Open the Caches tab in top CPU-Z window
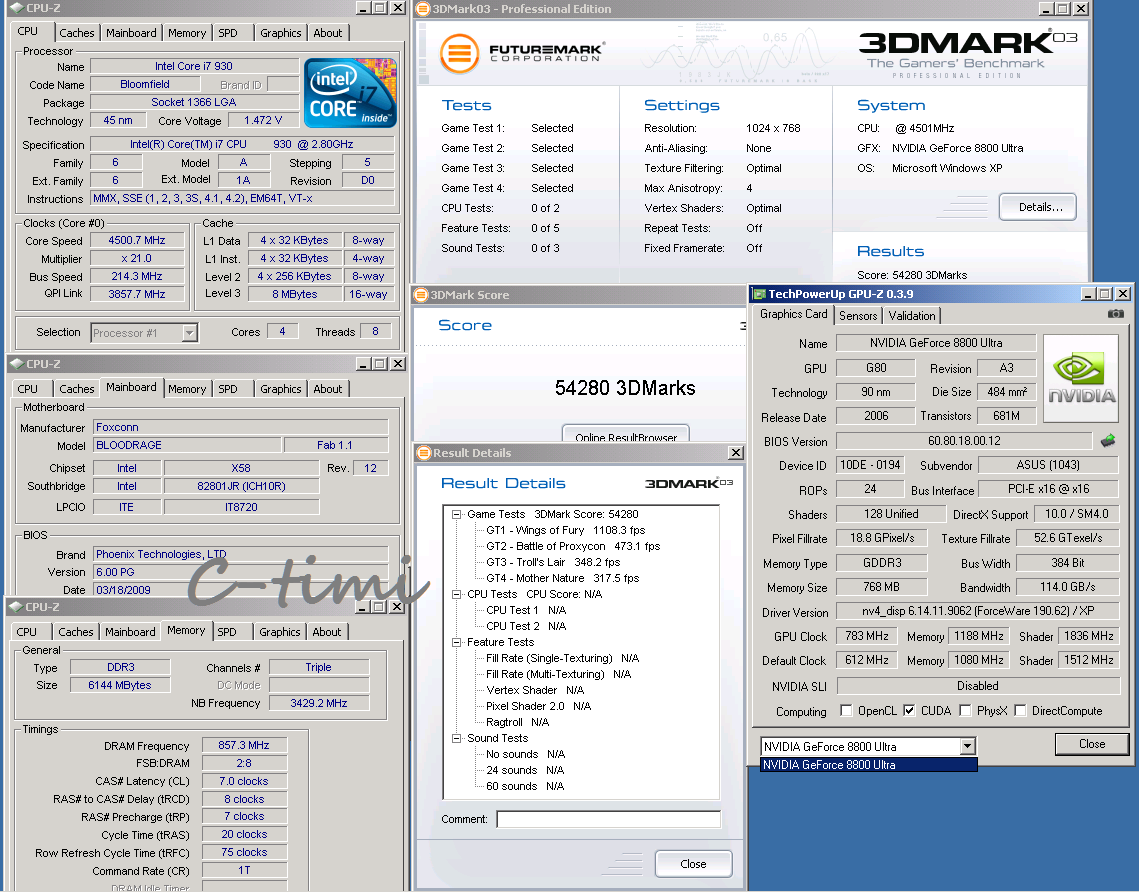This screenshot has width=1139, height=893. click(x=76, y=33)
